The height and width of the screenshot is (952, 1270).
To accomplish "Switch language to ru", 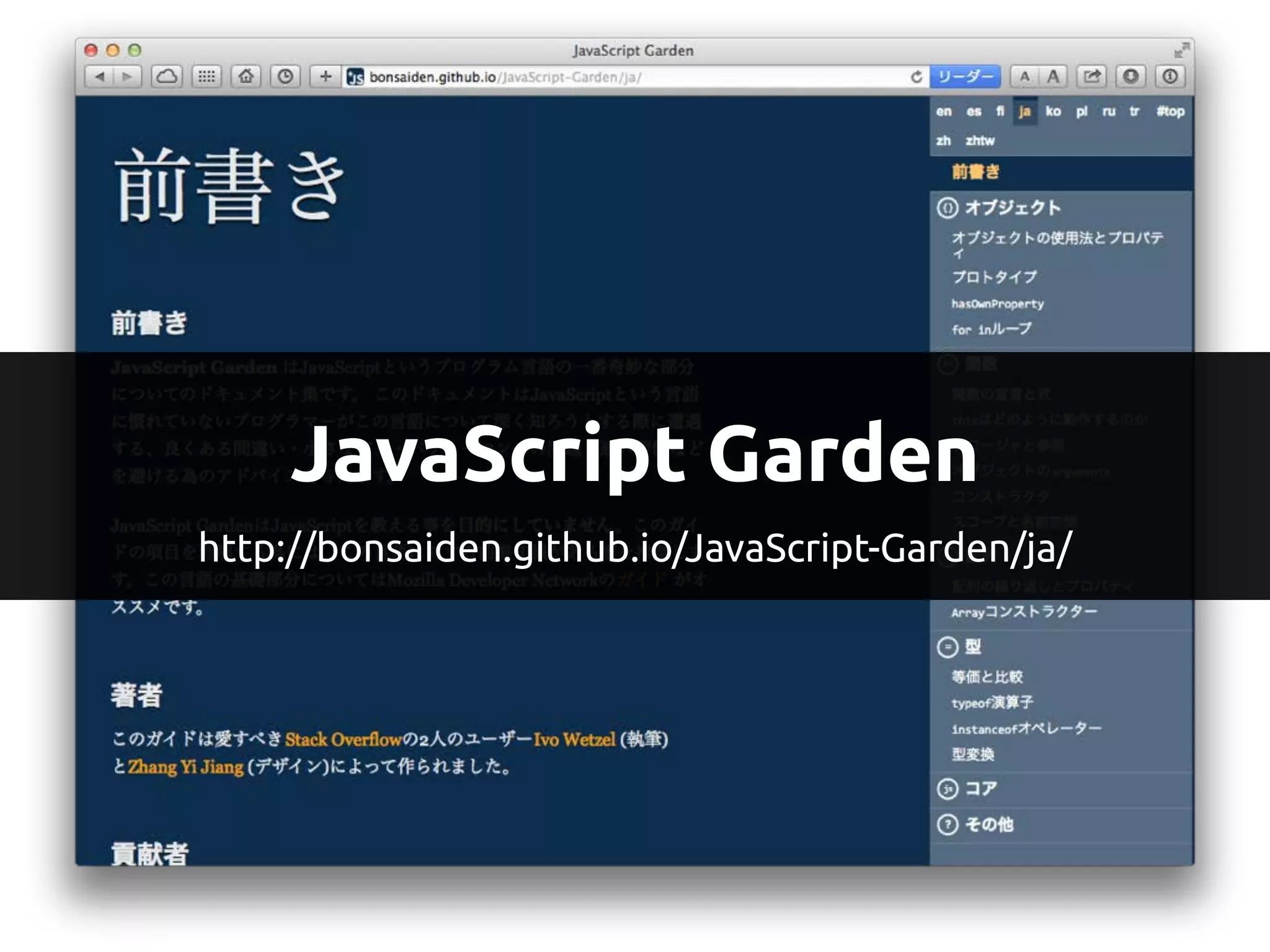I will (x=1109, y=112).
